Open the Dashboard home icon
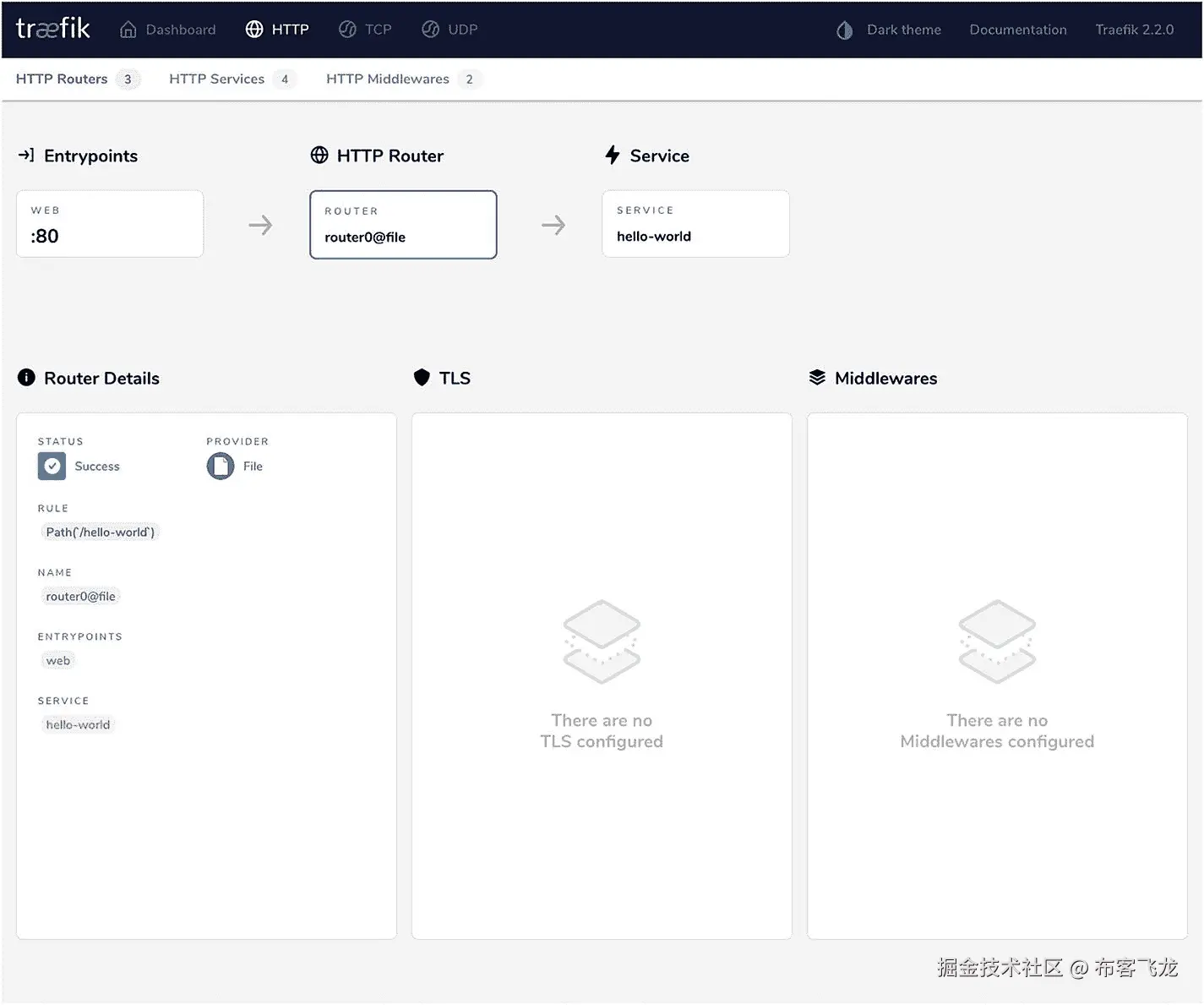The width and height of the screenshot is (1204, 1005). pos(128,30)
